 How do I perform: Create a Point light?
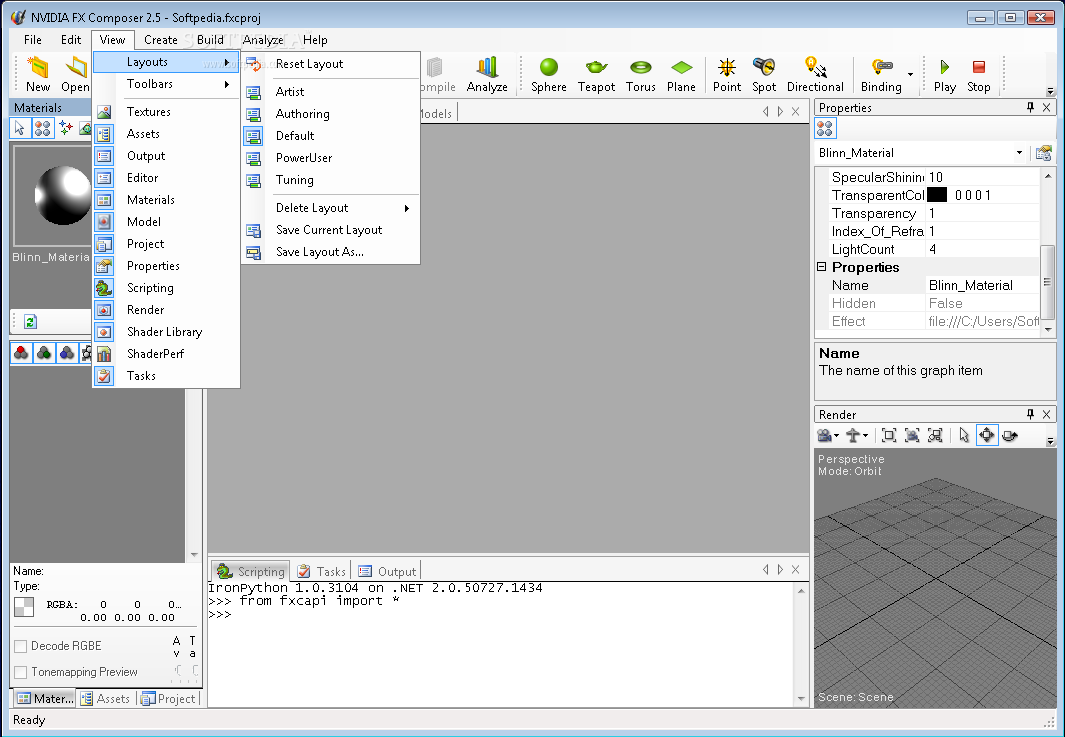[x=727, y=75]
